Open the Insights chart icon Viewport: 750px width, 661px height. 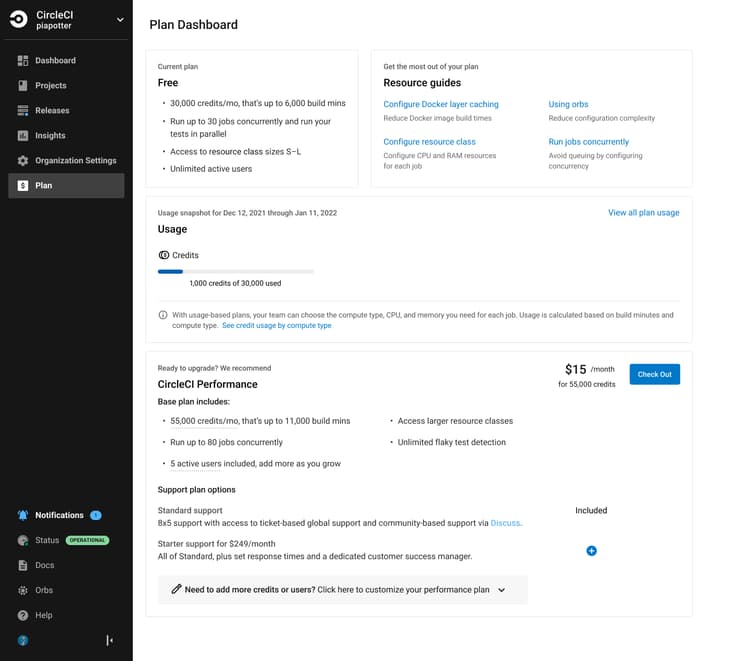pos(23,136)
